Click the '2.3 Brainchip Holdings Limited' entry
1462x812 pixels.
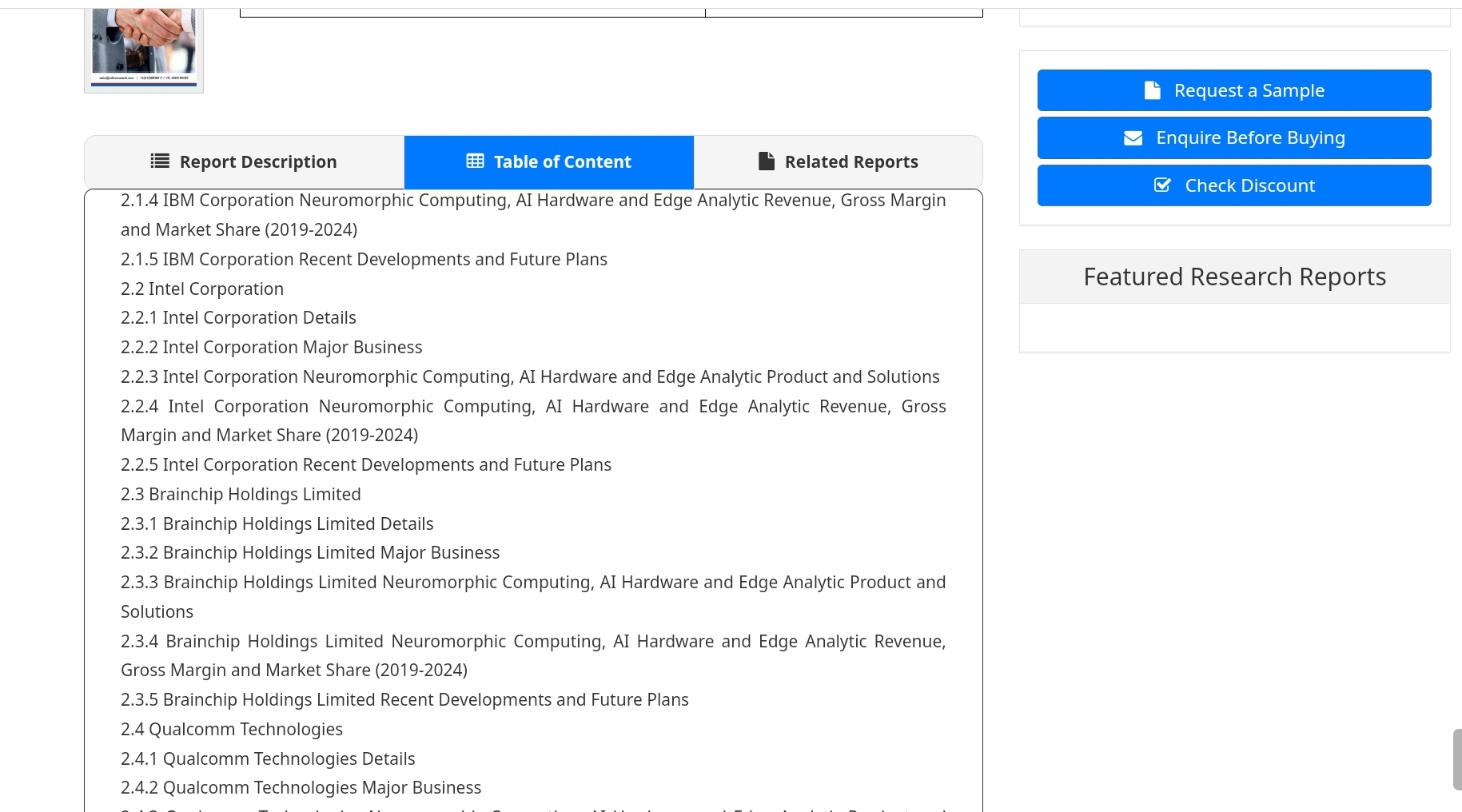(241, 494)
